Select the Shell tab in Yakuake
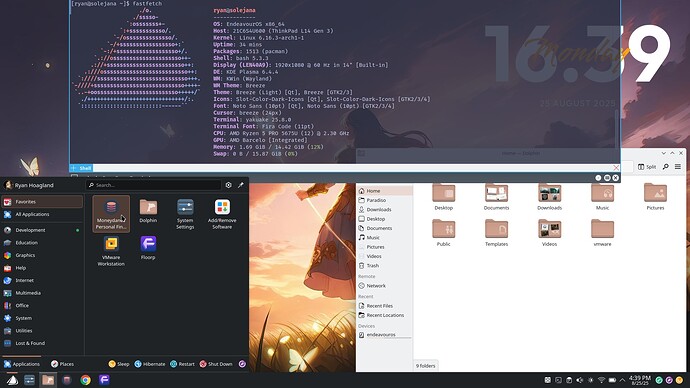This screenshot has width=690, height=388. tap(85, 168)
